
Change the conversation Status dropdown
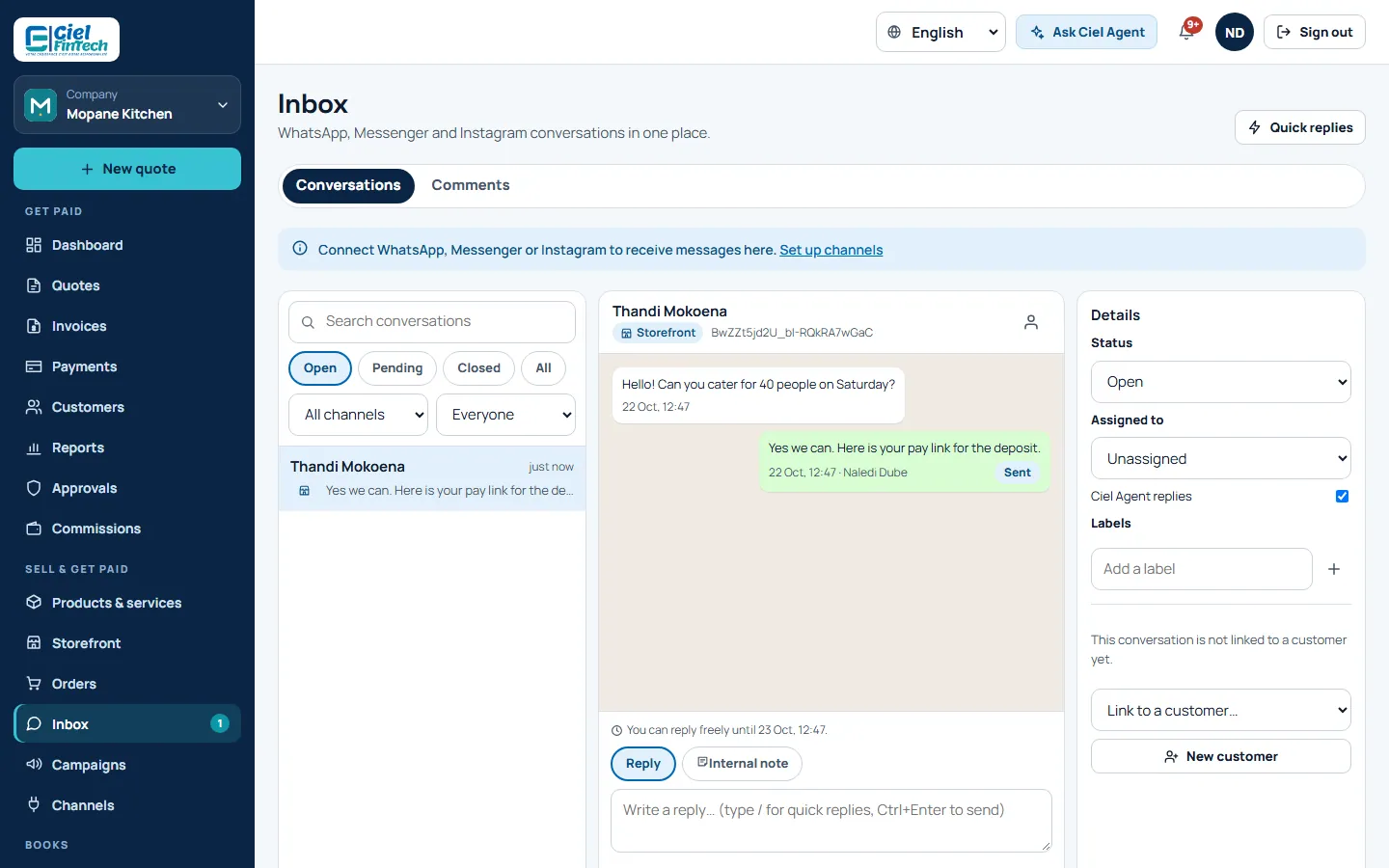pyautogui.click(x=1221, y=382)
